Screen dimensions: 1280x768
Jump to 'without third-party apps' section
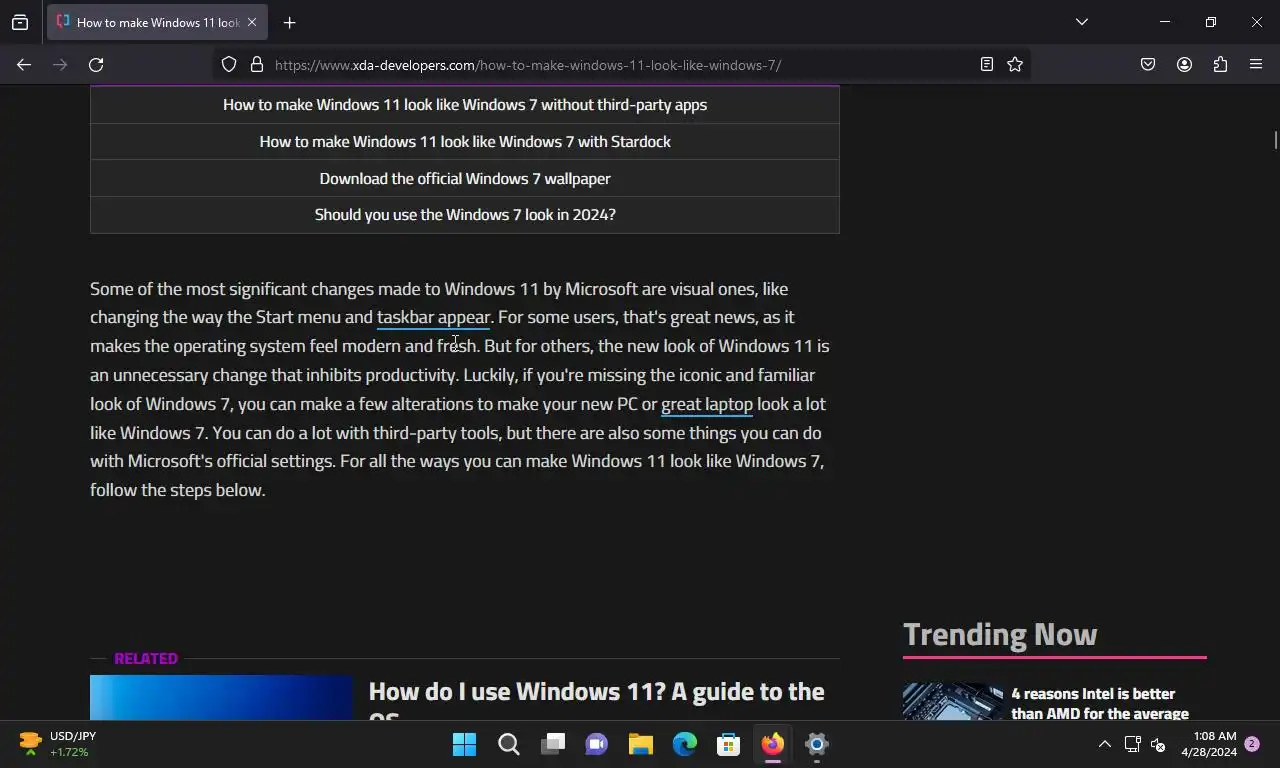pos(465,105)
